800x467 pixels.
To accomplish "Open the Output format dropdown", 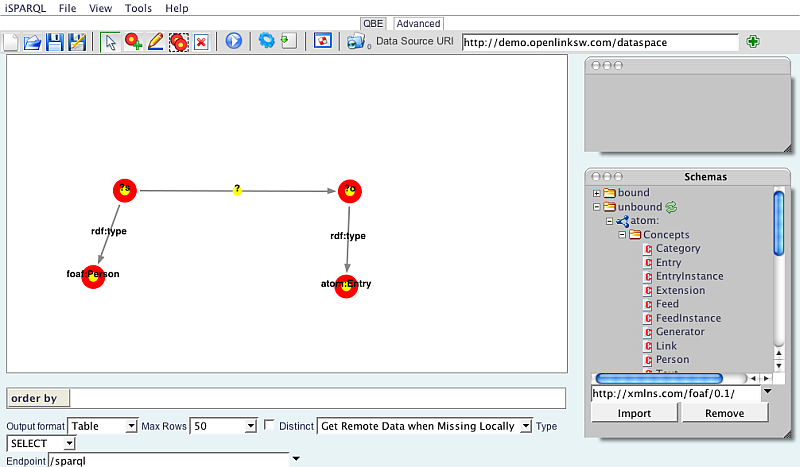I will pos(132,426).
